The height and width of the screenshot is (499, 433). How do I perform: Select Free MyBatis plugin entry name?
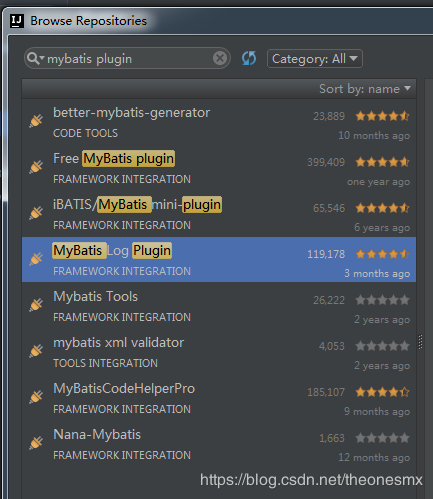(x=114, y=159)
